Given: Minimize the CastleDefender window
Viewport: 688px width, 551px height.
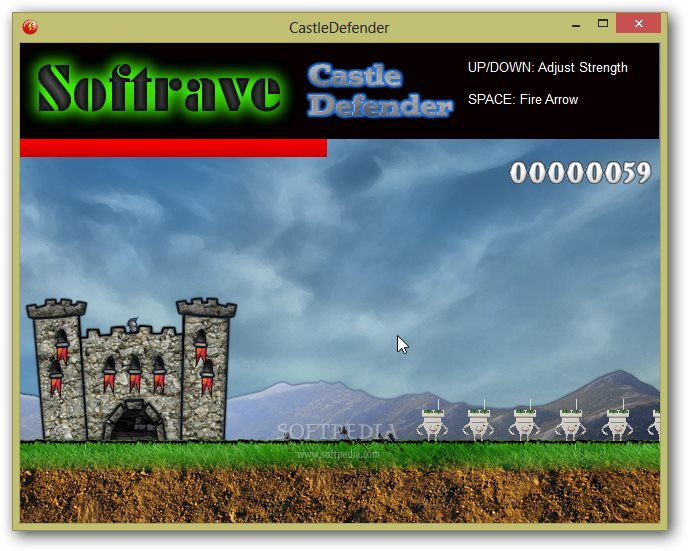Looking at the screenshot, I should 576,25.
